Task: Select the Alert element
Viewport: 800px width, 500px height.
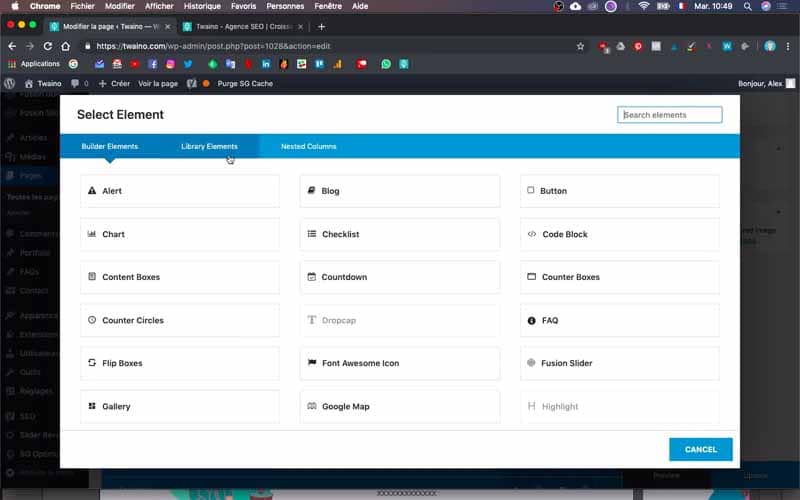Action: pos(180,191)
